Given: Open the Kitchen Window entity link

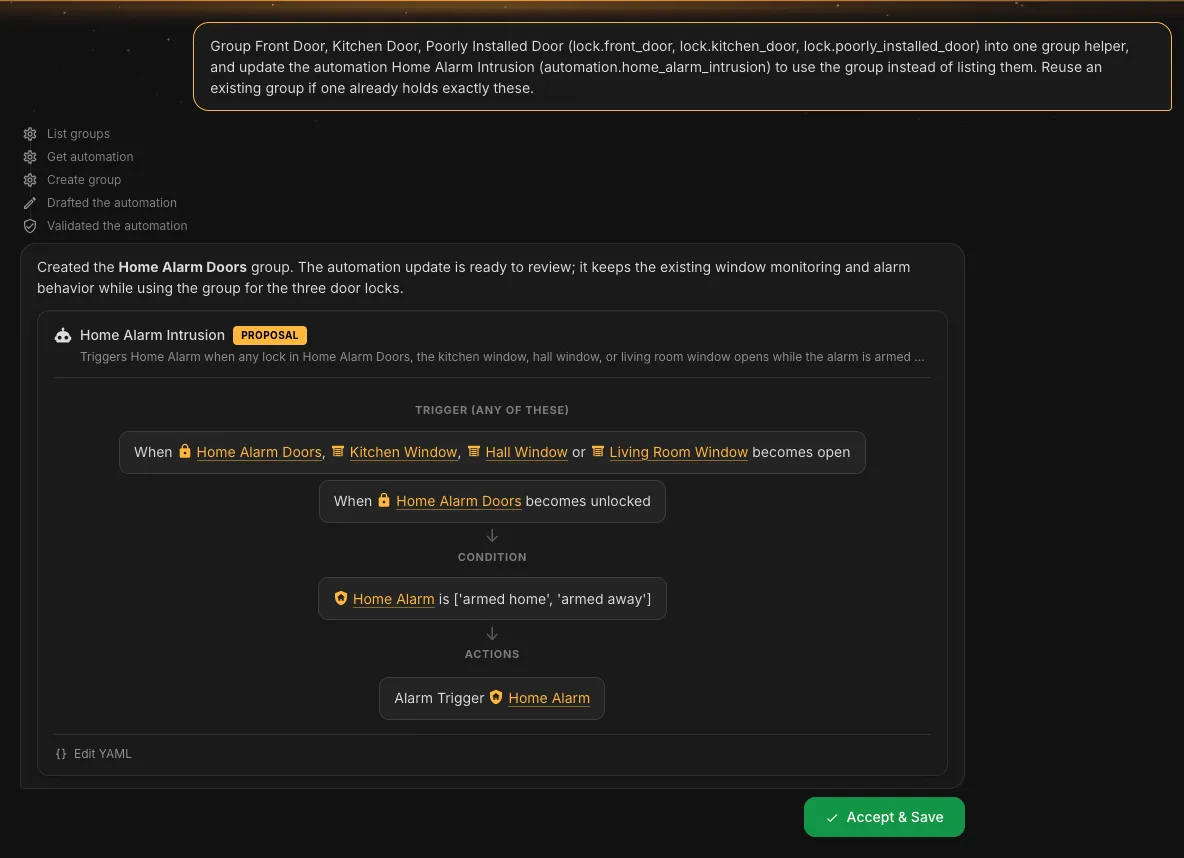Looking at the screenshot, I should [403, 452].
